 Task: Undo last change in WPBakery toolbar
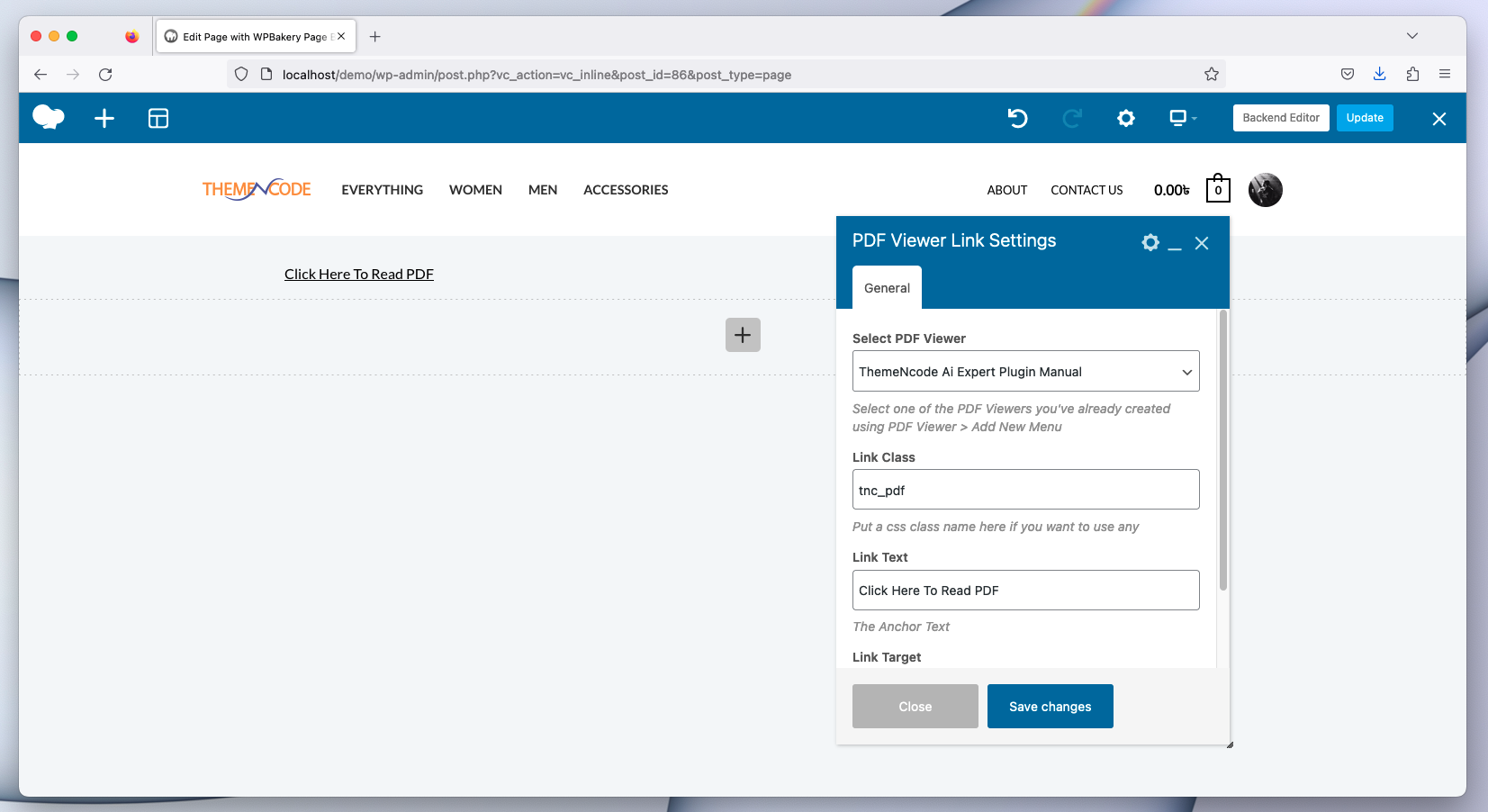click(x=1017, y=118)
